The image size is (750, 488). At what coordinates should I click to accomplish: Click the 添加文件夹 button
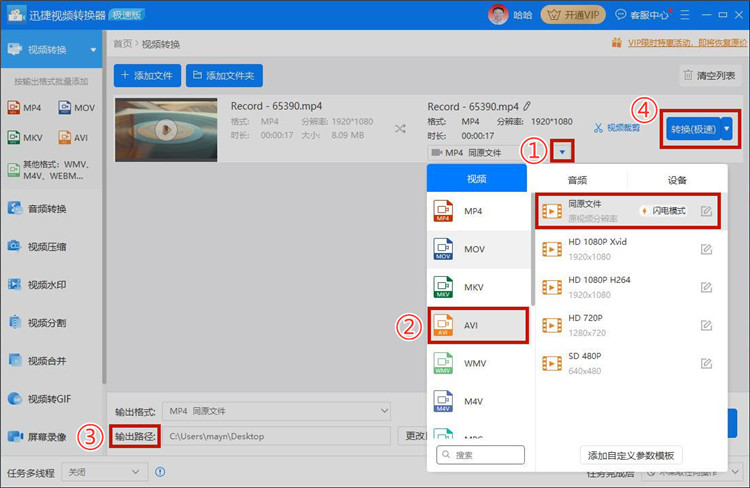[224, 76]
